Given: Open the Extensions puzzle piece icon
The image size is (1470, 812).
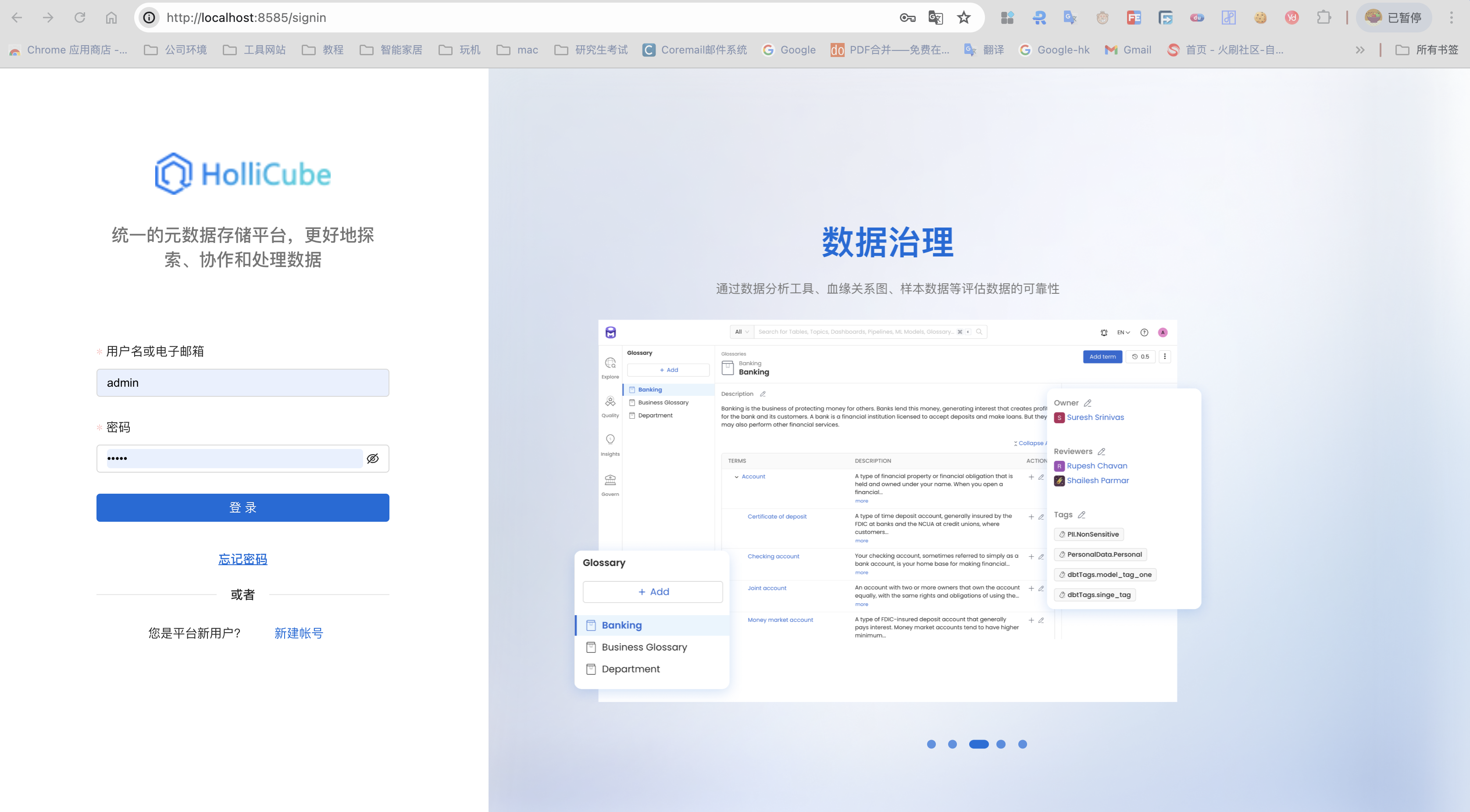Looking at the screenshot, I should pos(1324,18).
